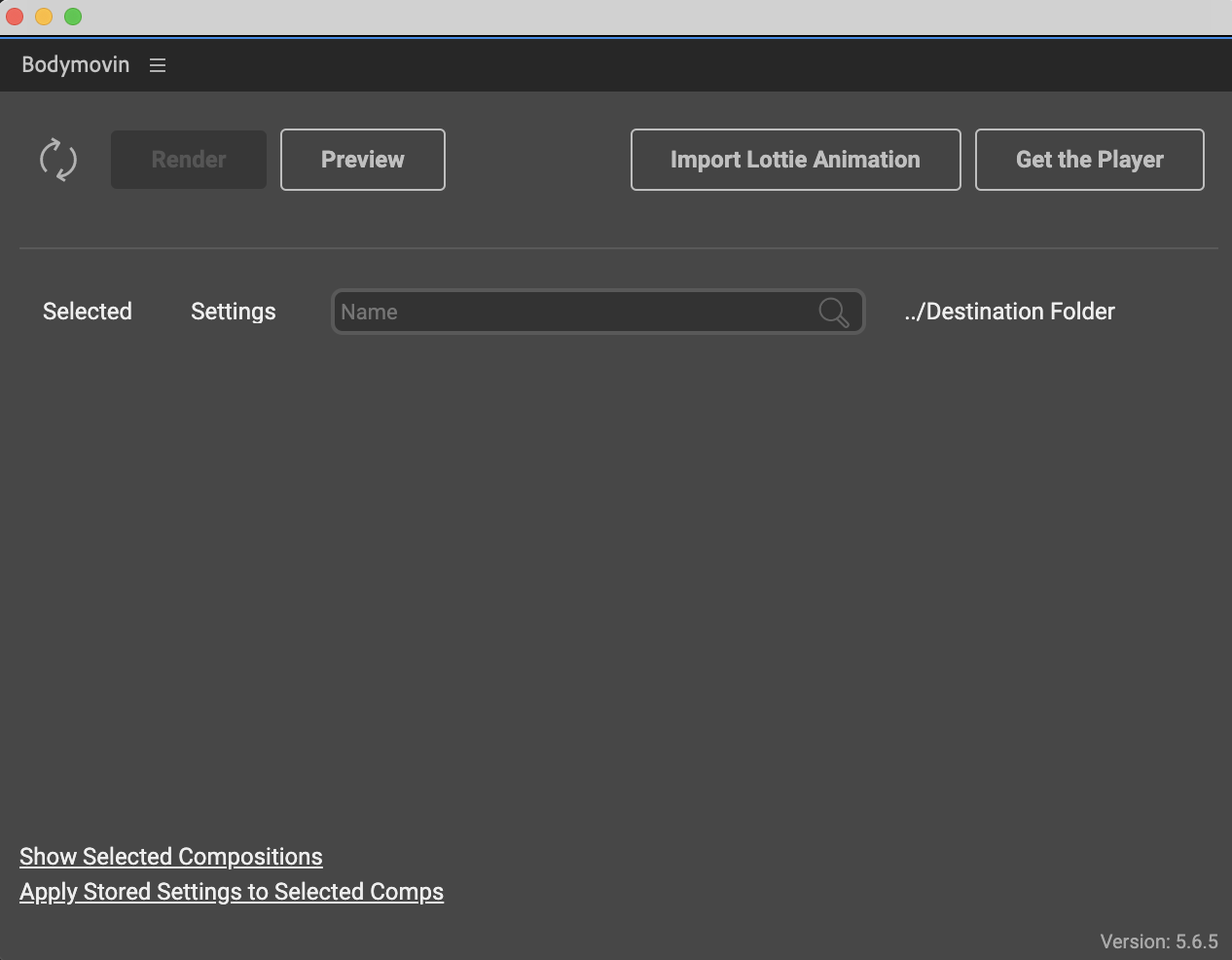This screenshot has height=960, width=1232.
Task: Open the Bodymovin panel hamburger menu
Action: coord(158,65)
